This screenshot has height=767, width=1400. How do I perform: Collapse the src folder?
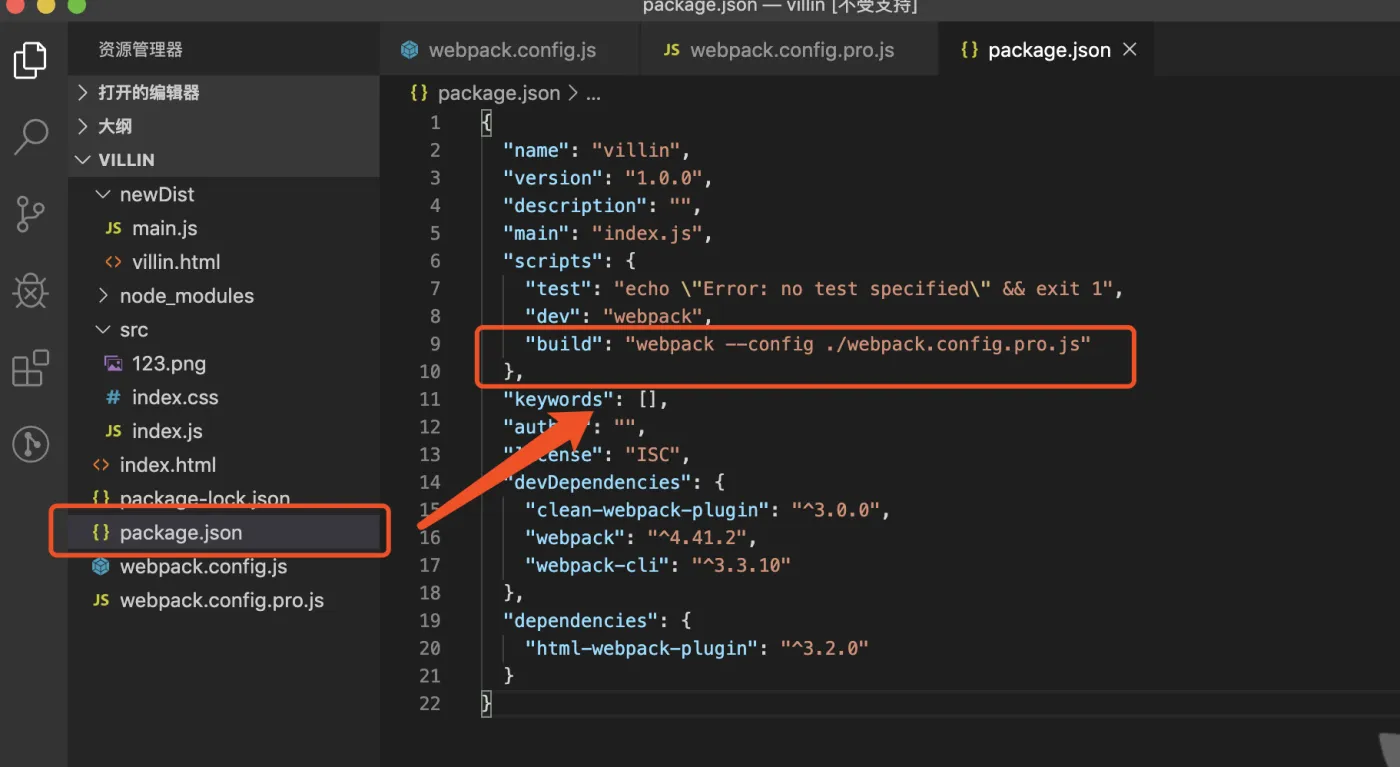(x=224, y=330)
